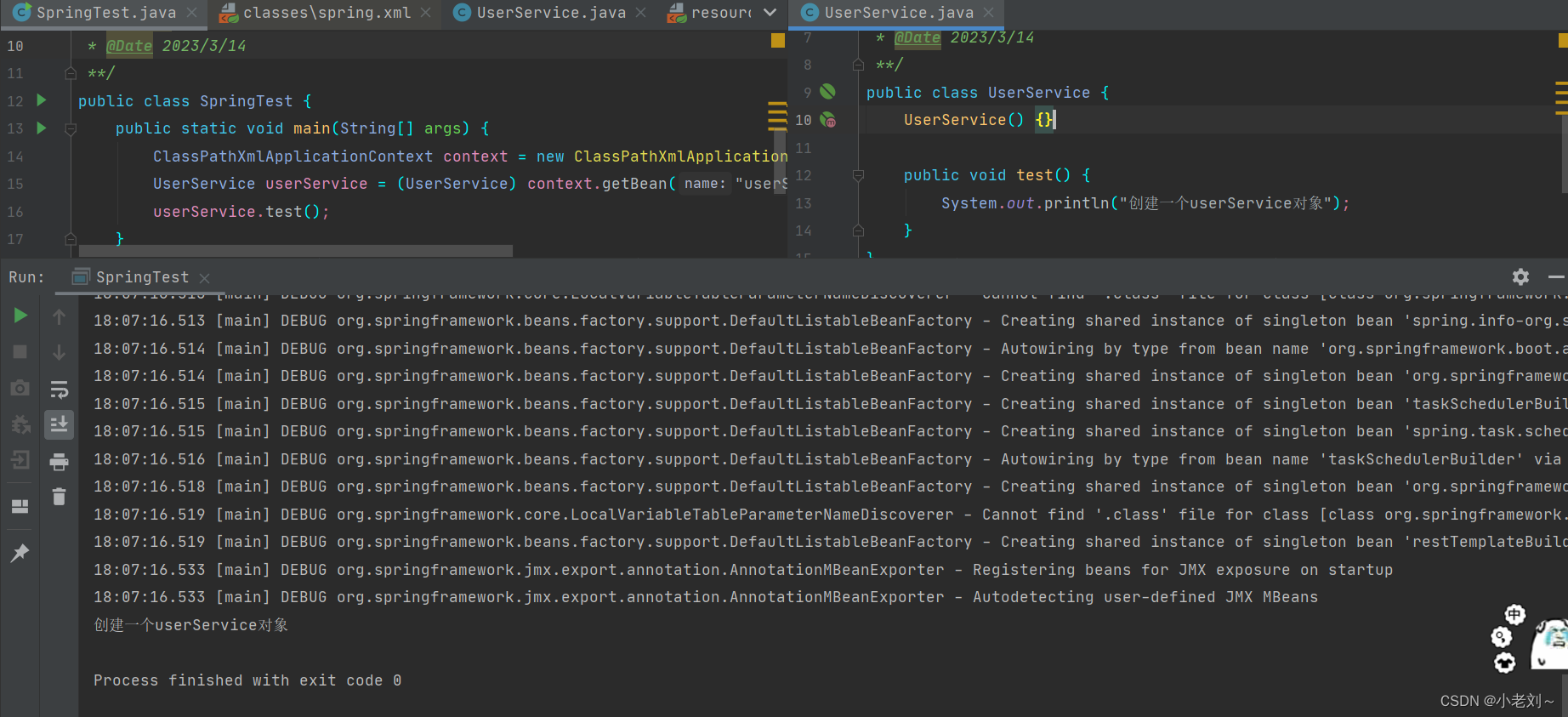Close the SpringTest run tab

[x=204, y=278]
